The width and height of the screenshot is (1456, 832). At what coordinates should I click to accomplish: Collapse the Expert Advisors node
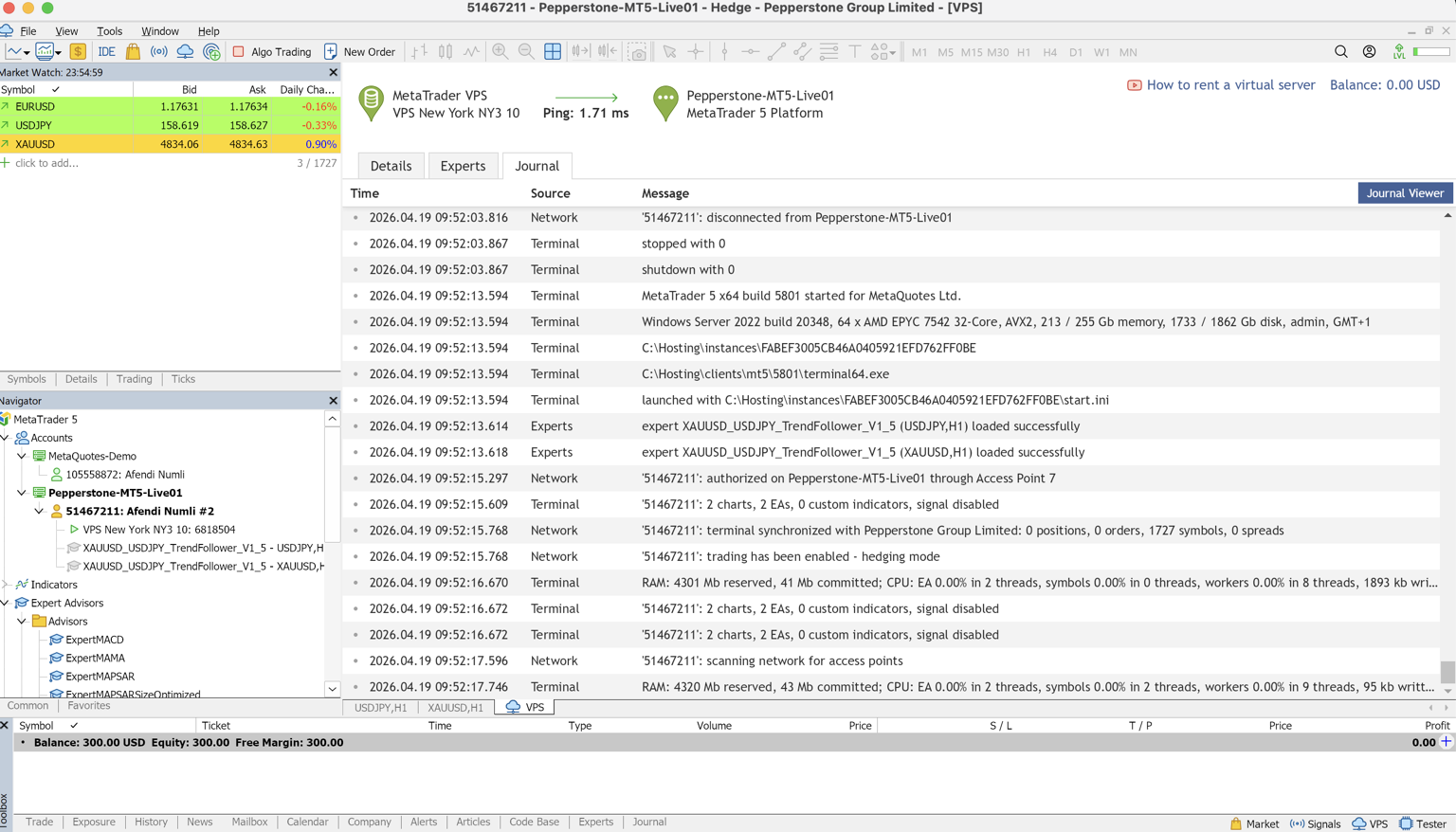click(6, 603)
